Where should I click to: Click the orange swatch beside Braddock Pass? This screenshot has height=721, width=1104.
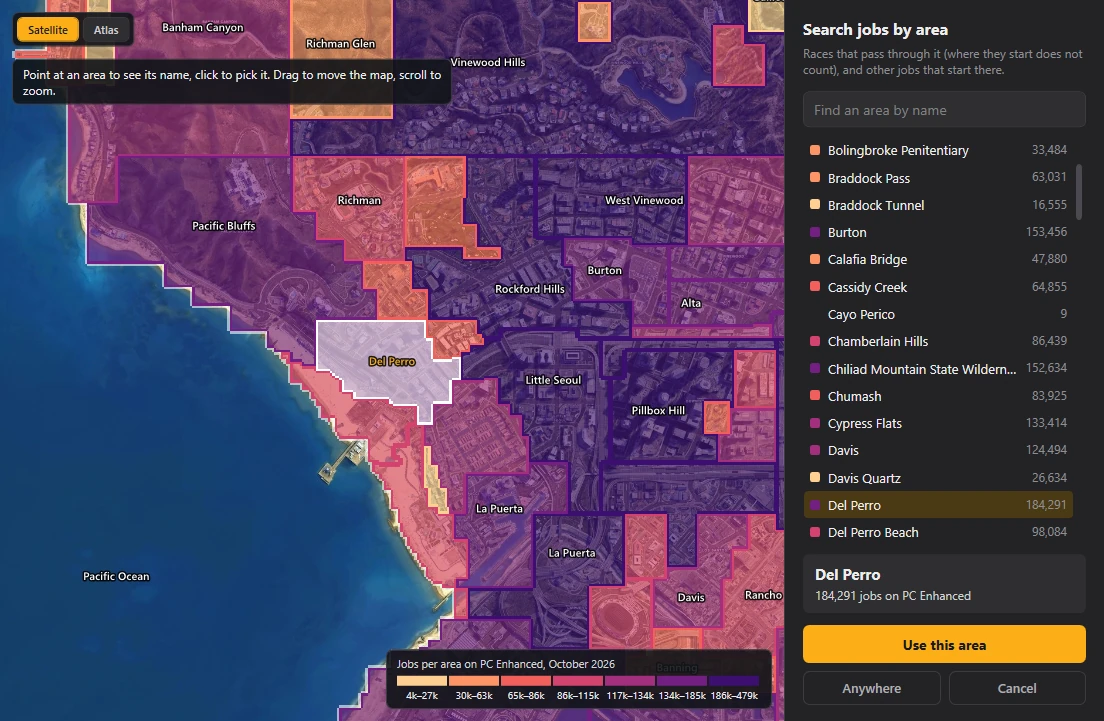tap(815, 177)
